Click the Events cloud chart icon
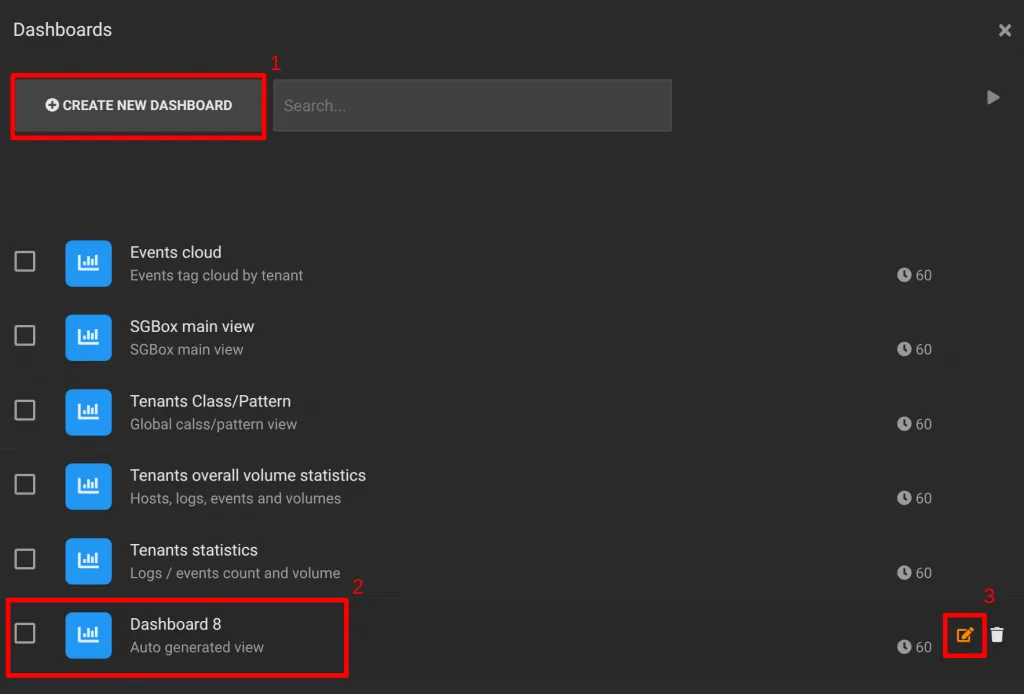1024x694 pixels. (88, 263)
